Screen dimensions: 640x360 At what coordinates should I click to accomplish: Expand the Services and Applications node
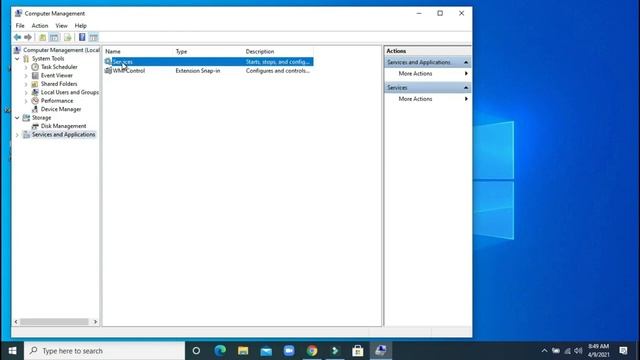[17, 135]
